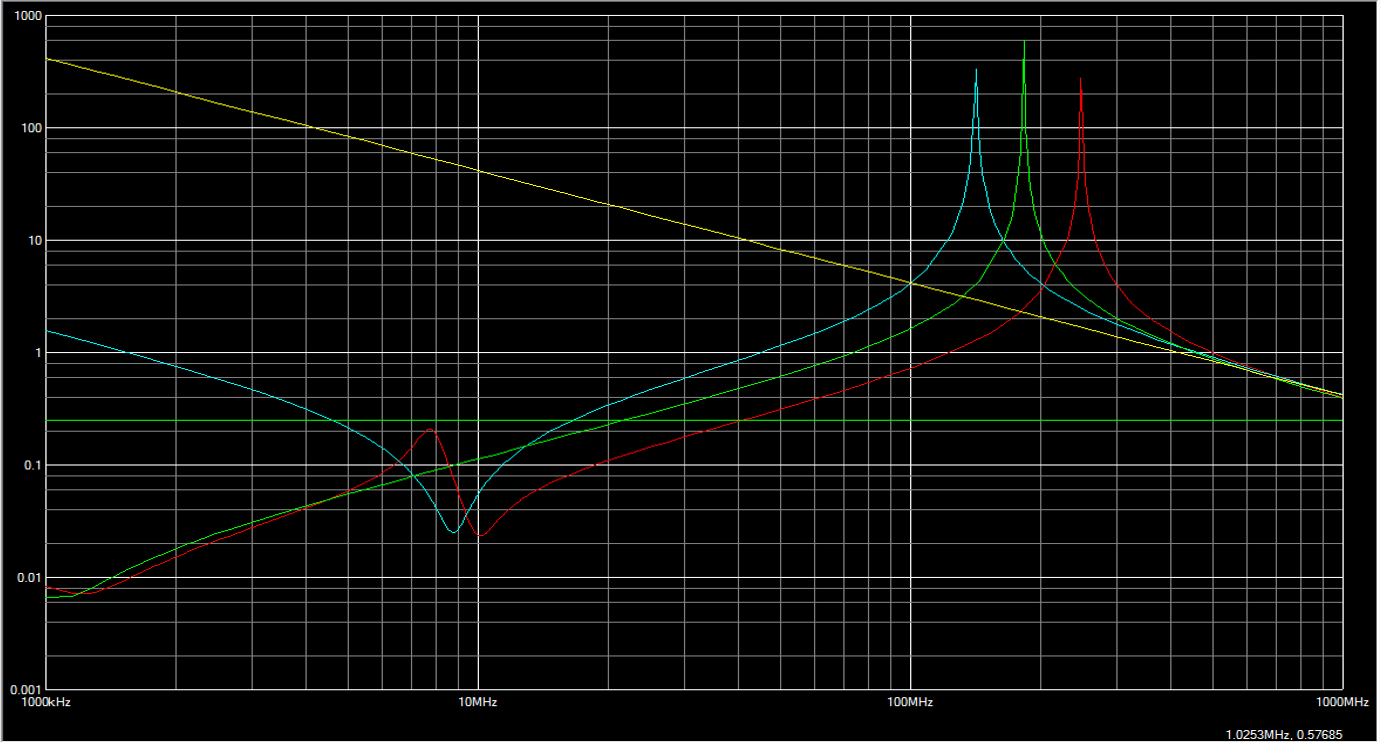Click the small red trace bump below 10MHz

tap(430, 429)
